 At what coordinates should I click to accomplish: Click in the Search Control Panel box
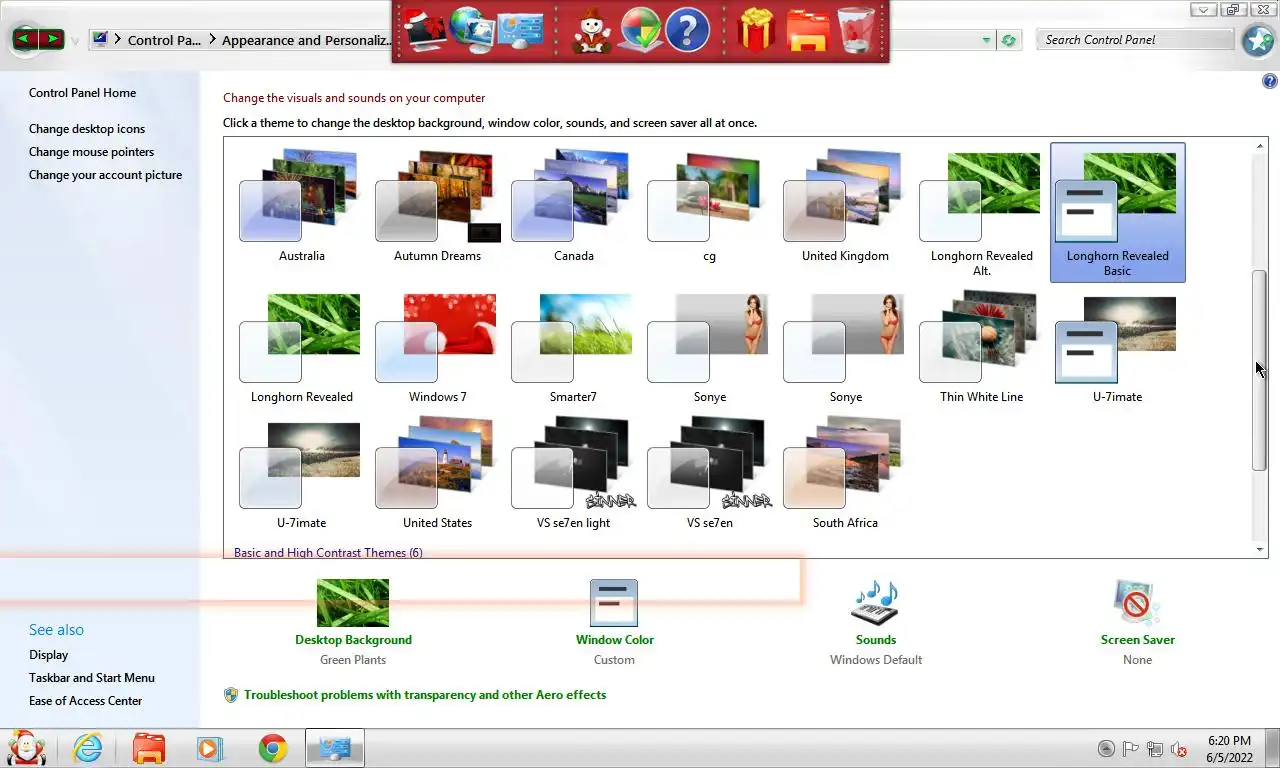pyautogui.click(x=1134, y=40)
